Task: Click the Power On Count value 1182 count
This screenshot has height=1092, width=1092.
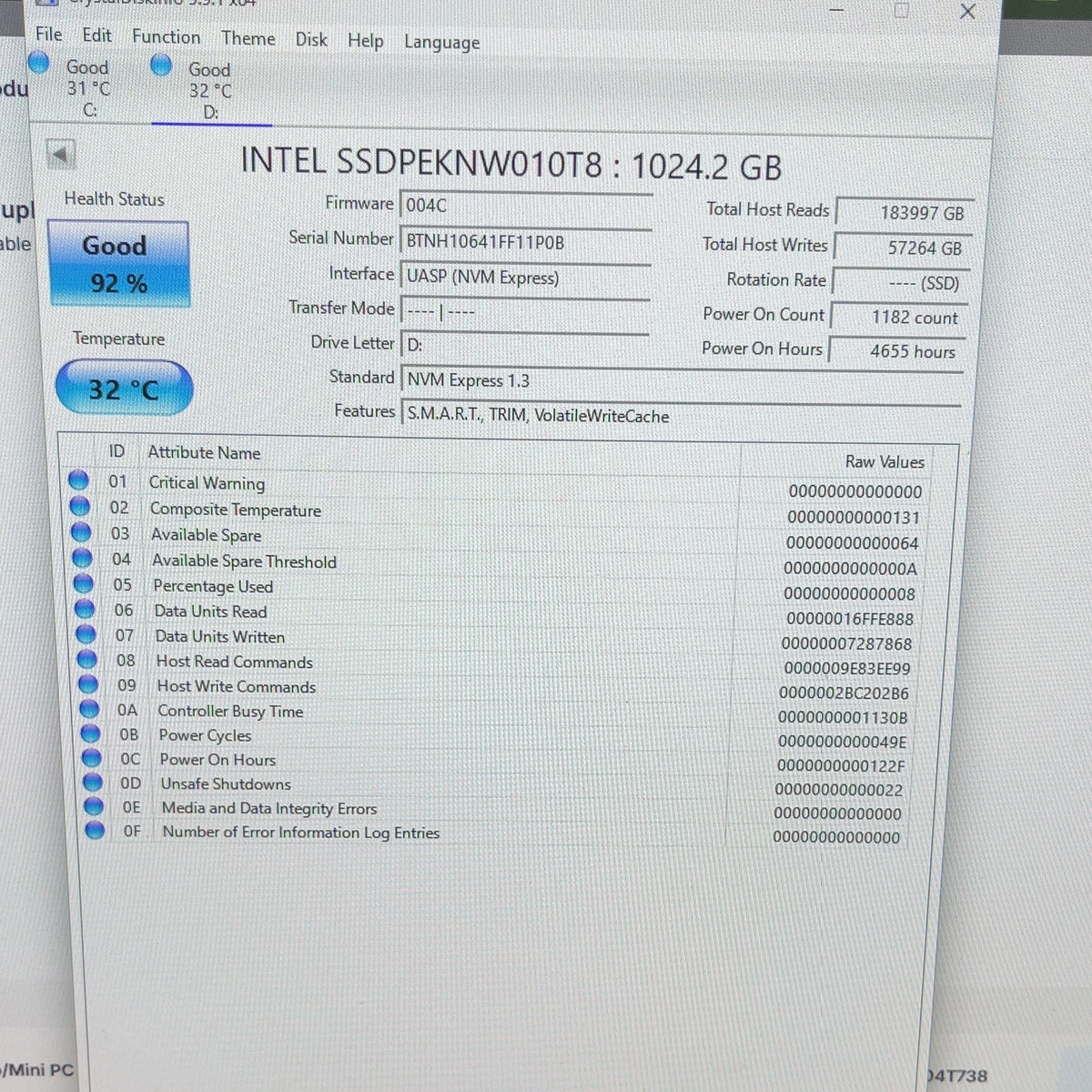Action: click(899, 317)
